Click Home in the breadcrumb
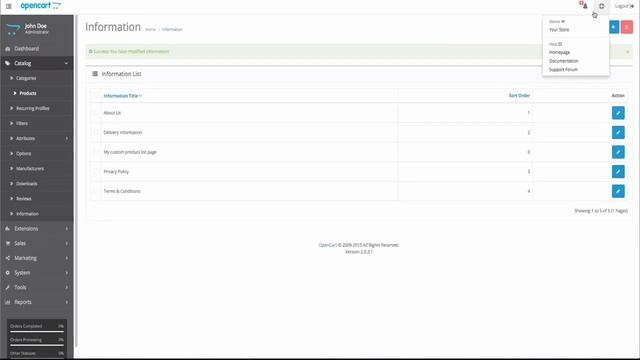Image resolution: width=640 pixels, height=360 pixels. [150, 29]
